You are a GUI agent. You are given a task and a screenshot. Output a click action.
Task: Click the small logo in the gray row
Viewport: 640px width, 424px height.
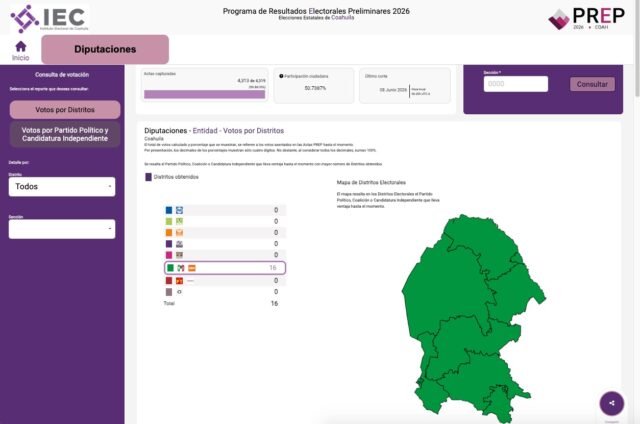point(179,292)
